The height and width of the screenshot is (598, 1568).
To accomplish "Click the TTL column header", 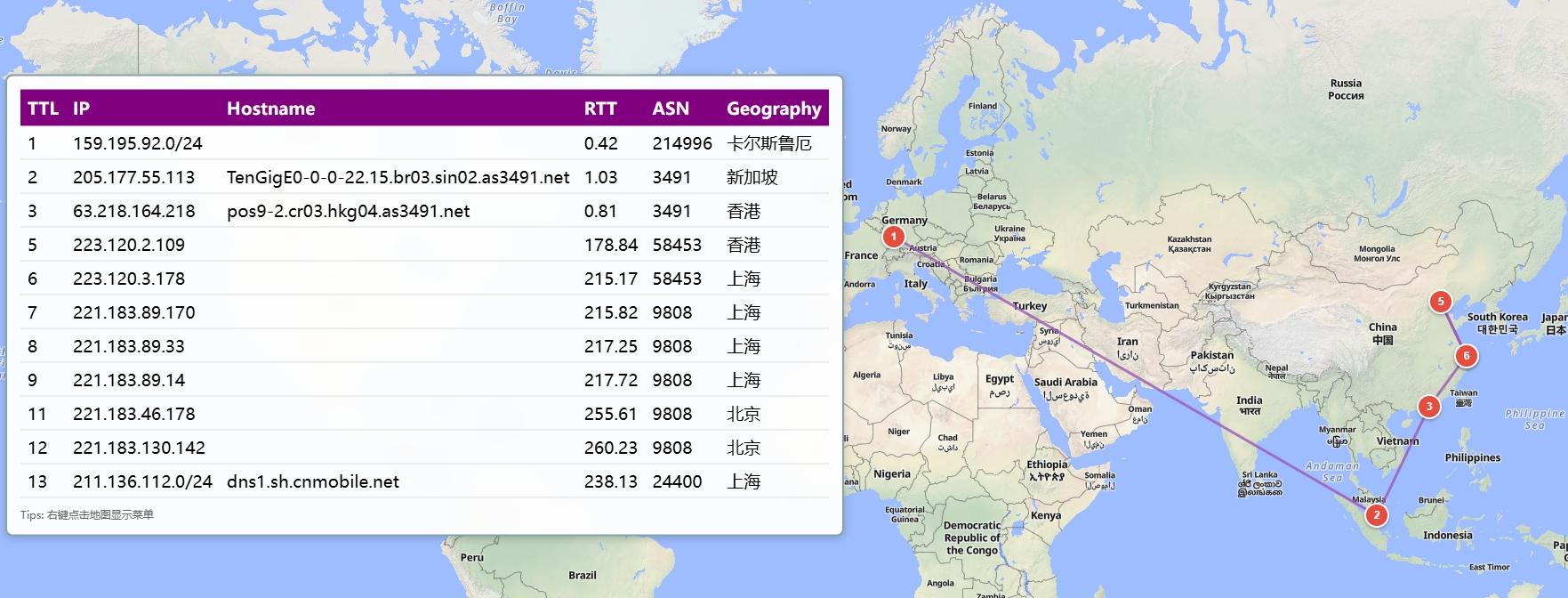I will pyautogui.click(x=43, y=109).
